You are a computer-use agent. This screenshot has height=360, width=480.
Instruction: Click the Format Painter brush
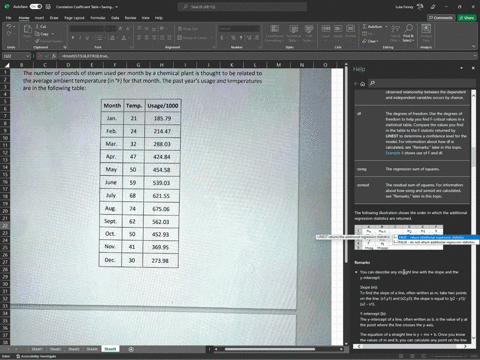37,41
